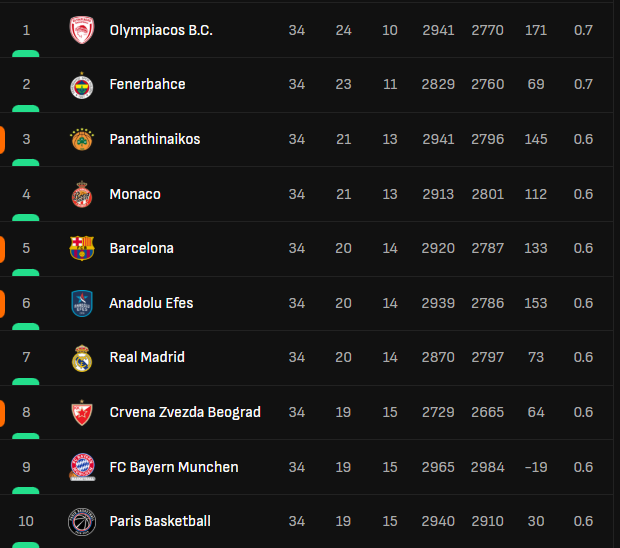Open the Olympiacos B.C. team name link
620x548 pixels.
click(x=161, y=30)
